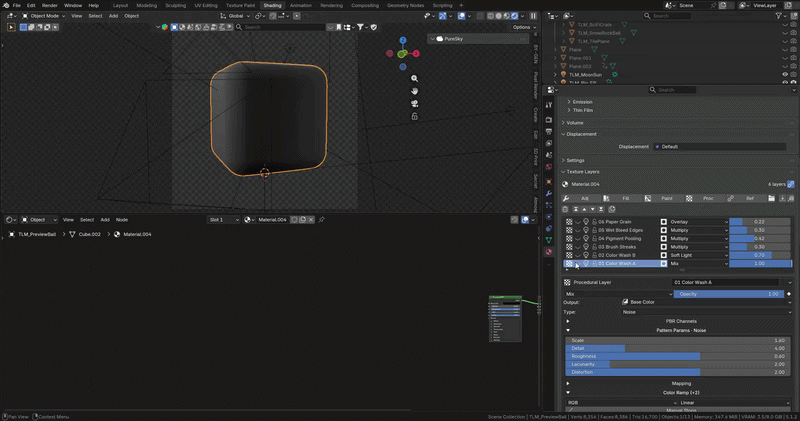Screen dimensions: 800x421
Task: Click the linked materials chain icon beside '6 layers'
Action: coord(791,184)
